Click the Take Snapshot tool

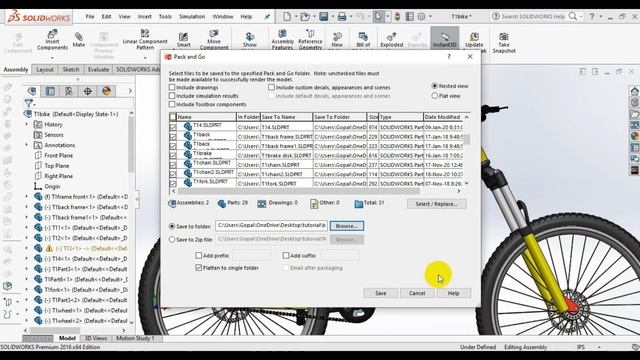click(x=504, y=43)
